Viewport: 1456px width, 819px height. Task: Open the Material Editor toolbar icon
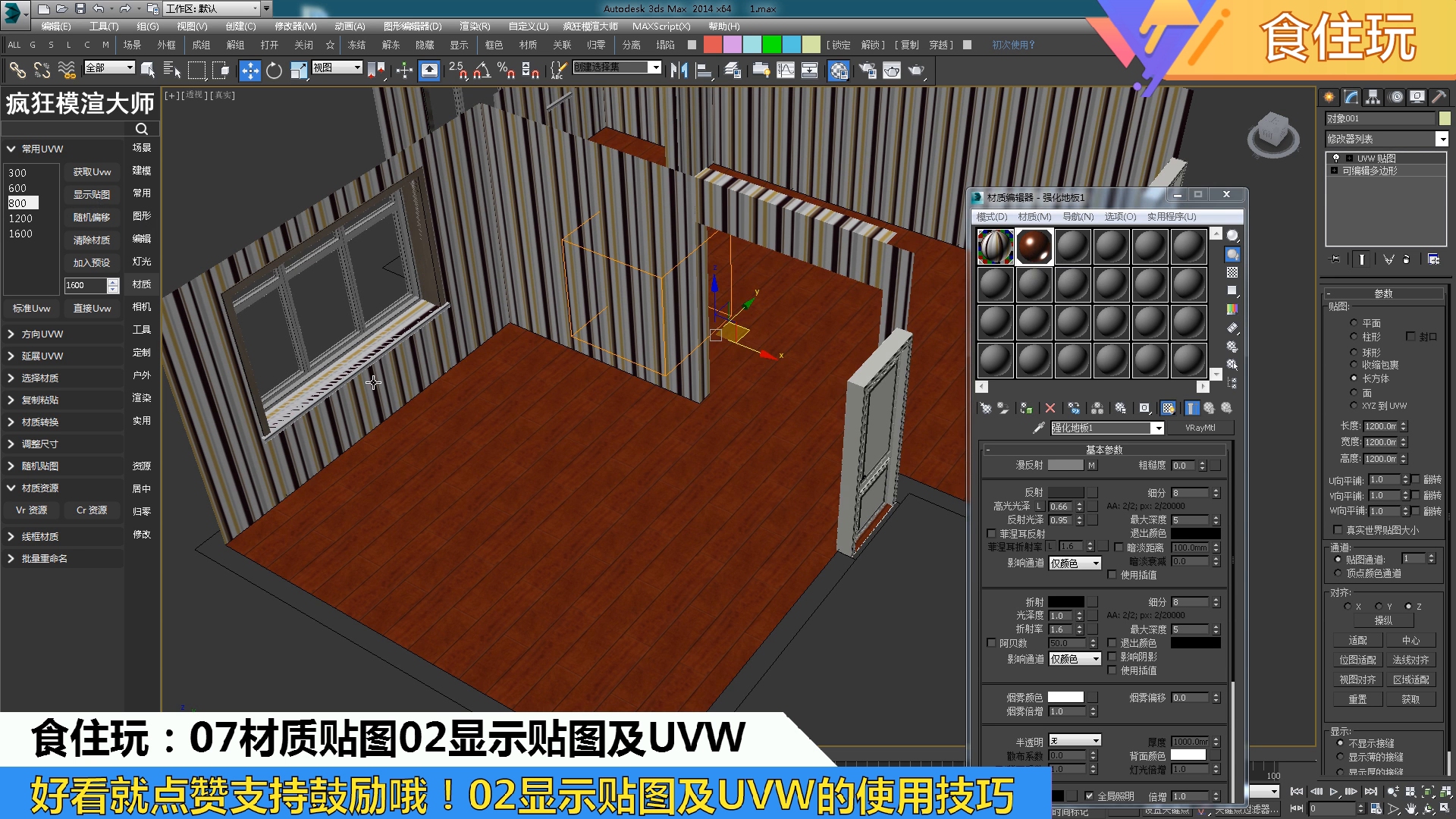click(x=838, y=71)
